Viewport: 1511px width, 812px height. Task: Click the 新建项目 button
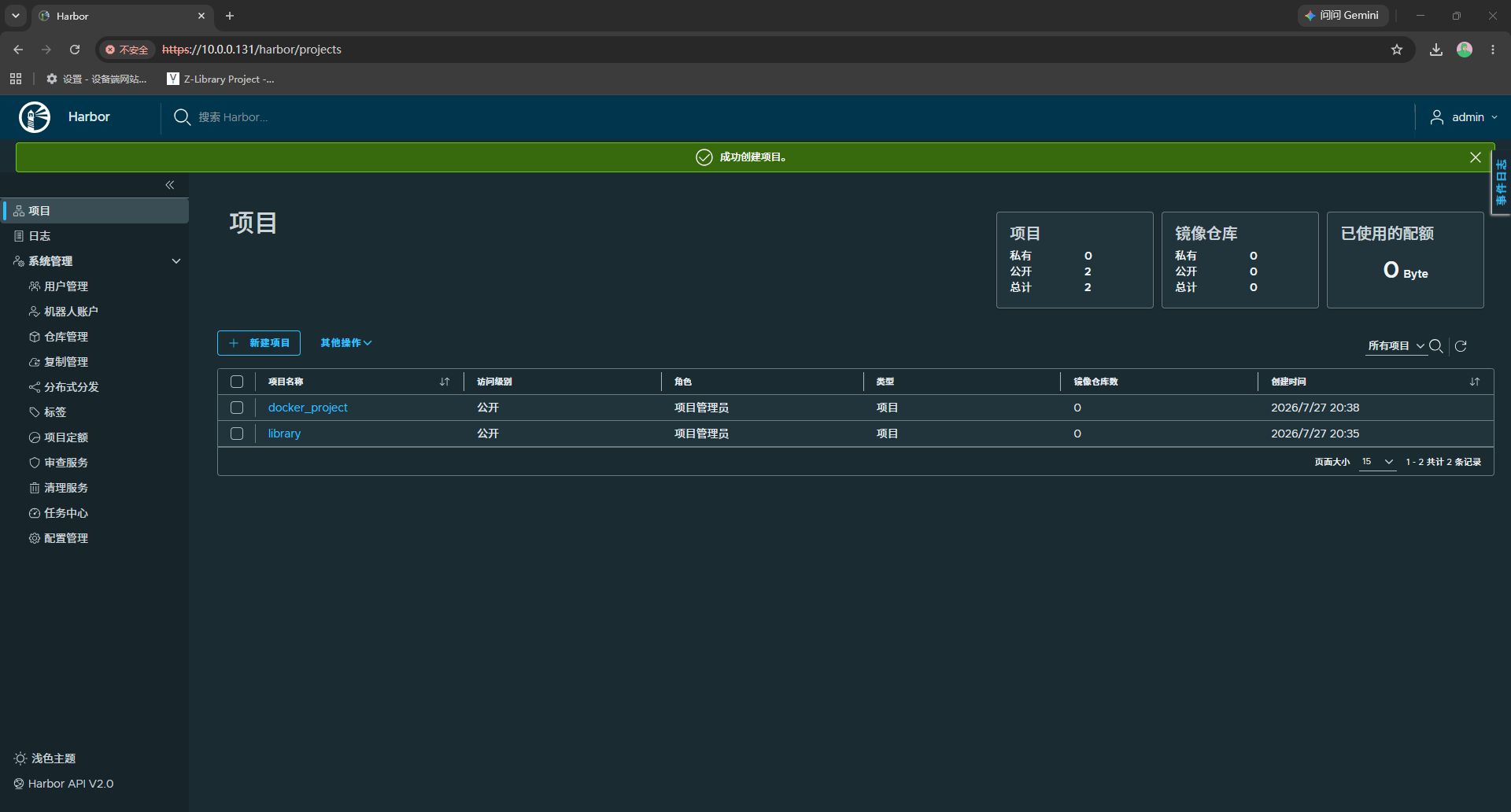(259, 343)
